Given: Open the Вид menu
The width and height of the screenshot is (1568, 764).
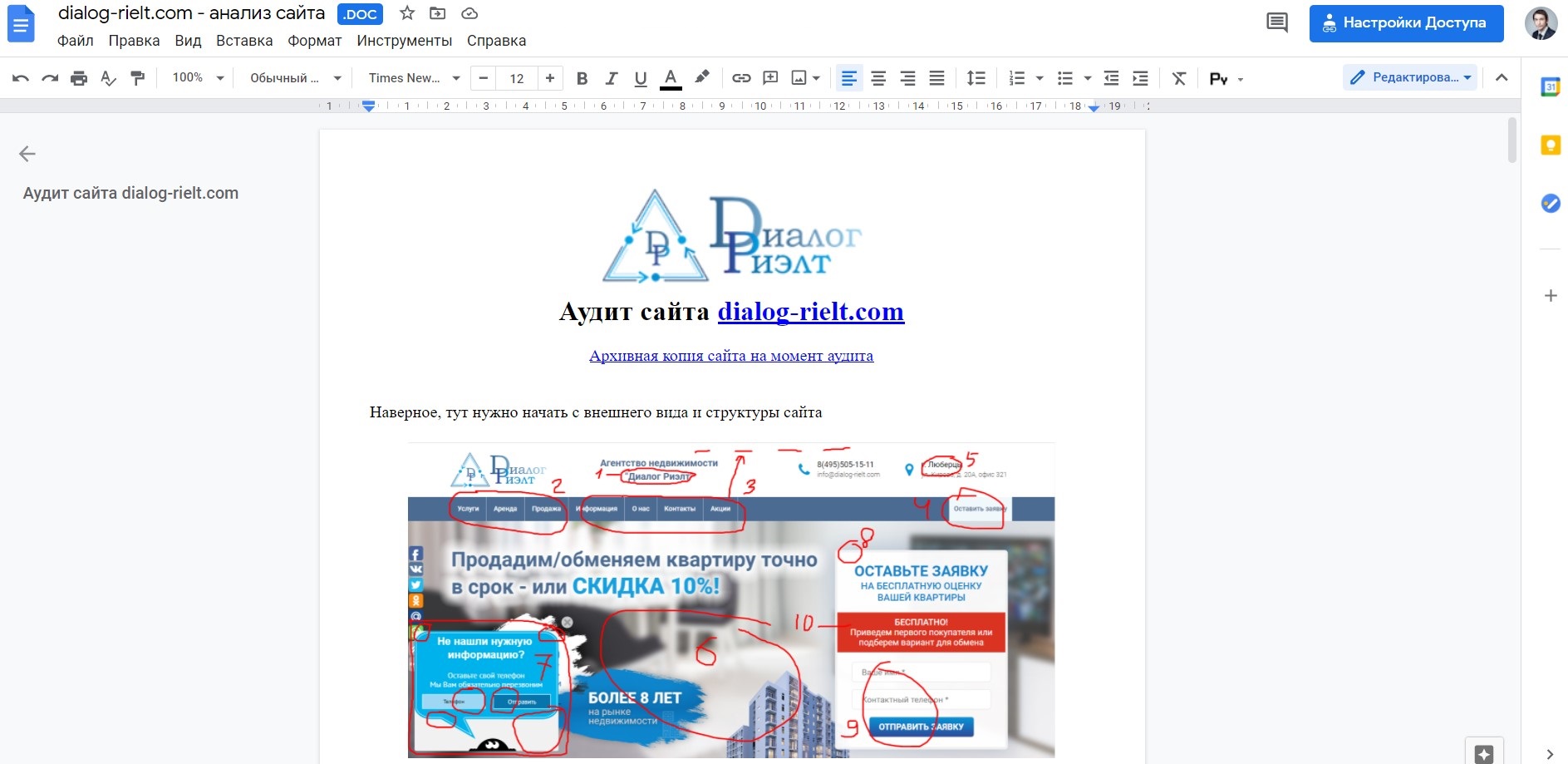Looking at the screenshot, I should point(188,41).
